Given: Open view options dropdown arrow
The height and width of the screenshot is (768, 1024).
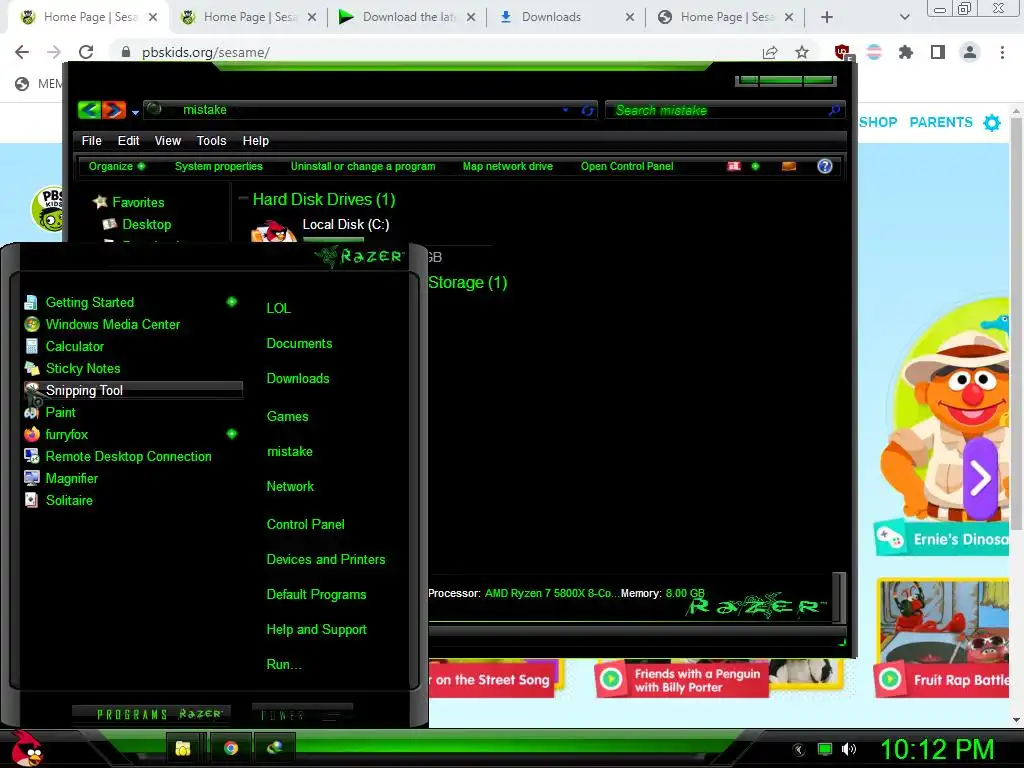Looking at the screenshot, I should click(756, 166).
